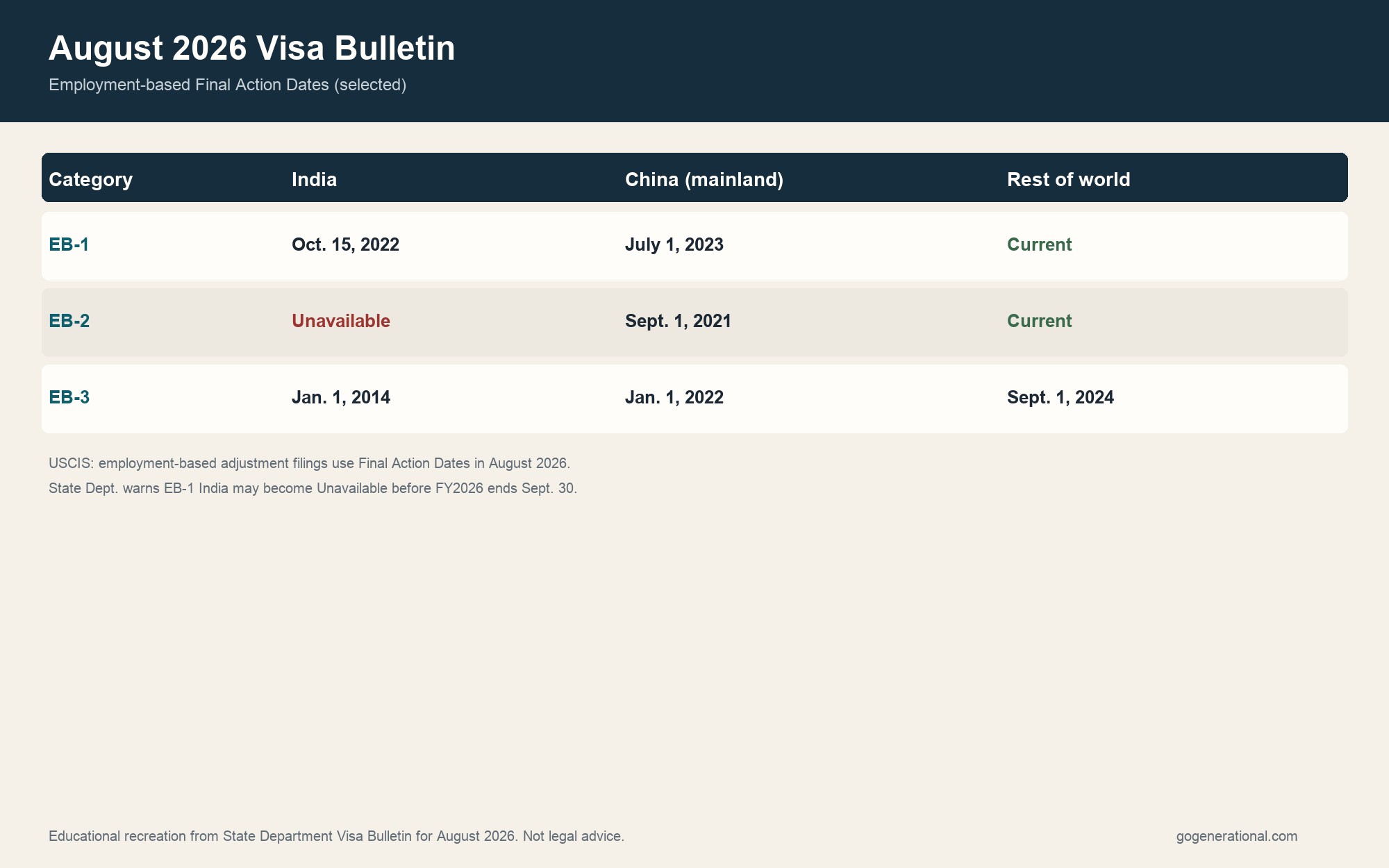Image resolution: width=1389 pixels, height=868 pixels.
Task: Click the India column header
Action: [x=314, y=179]
